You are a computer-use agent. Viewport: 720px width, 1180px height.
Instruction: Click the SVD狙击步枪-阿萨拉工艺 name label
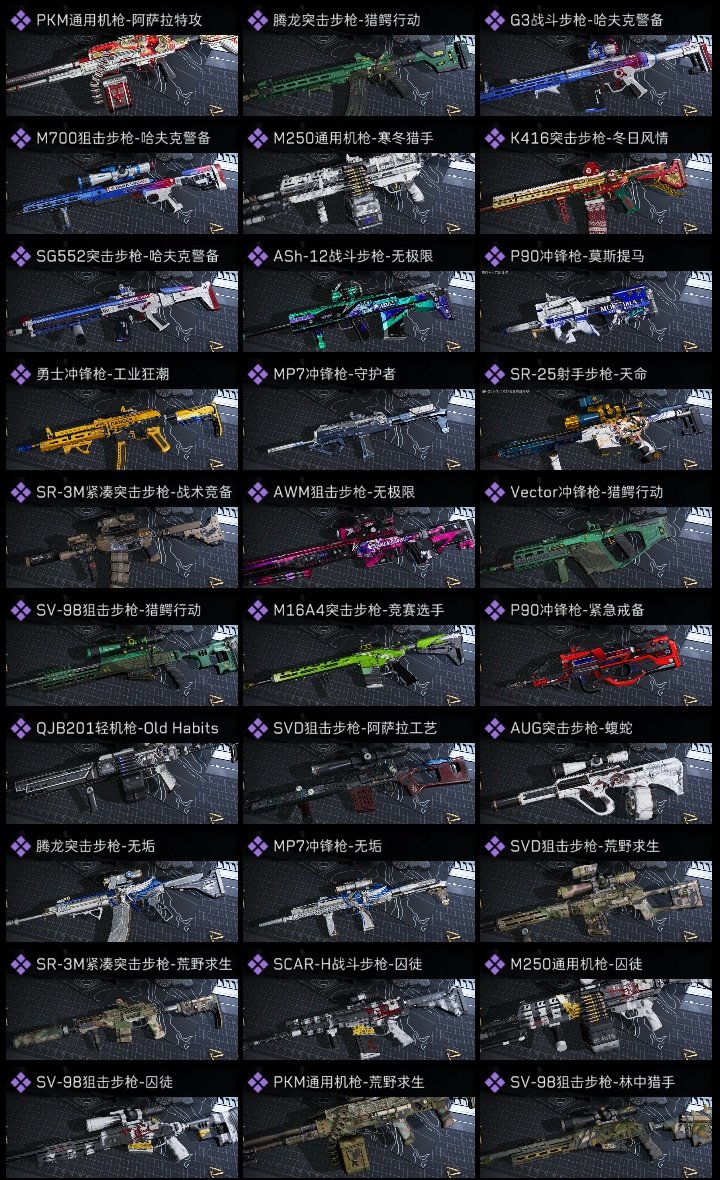pyautogui.click(x=353, y=728)
